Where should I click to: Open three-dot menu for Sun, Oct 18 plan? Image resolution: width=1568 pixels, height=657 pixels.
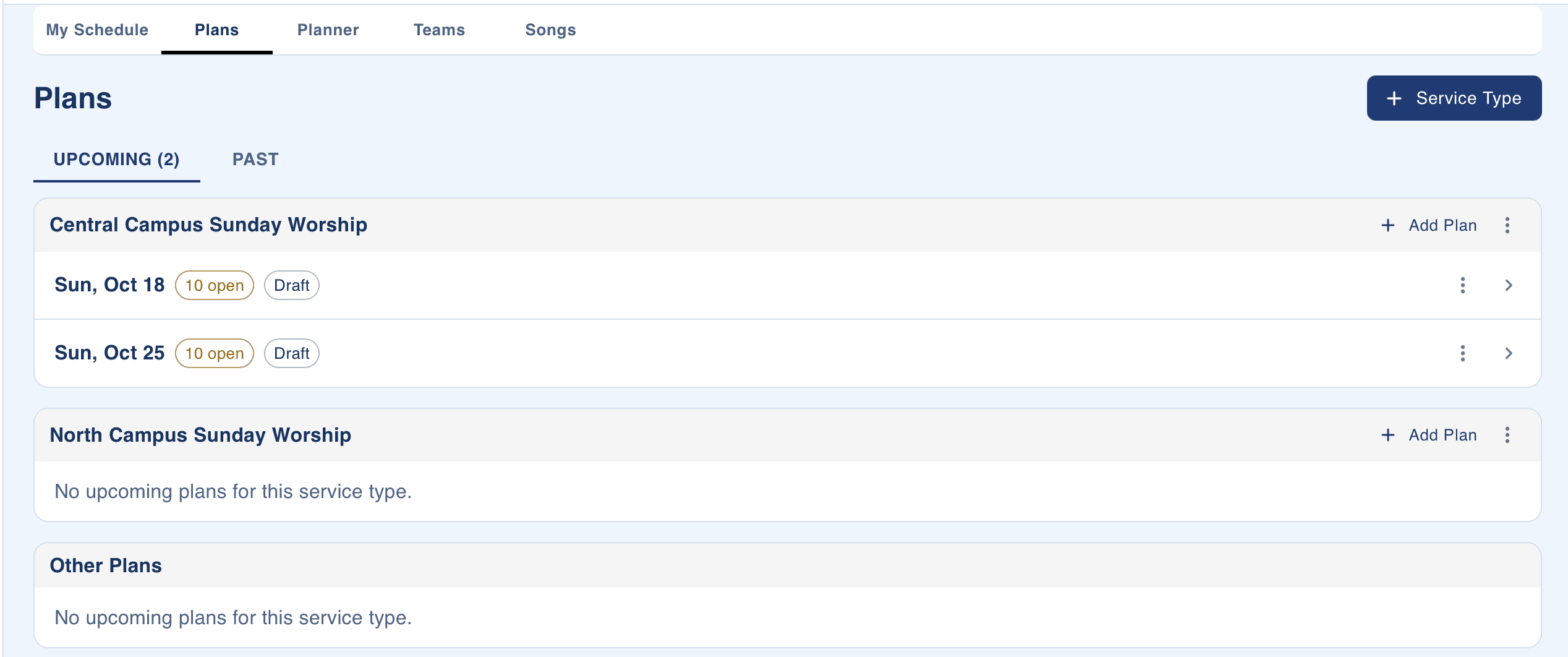click(x=1462, y=285)
